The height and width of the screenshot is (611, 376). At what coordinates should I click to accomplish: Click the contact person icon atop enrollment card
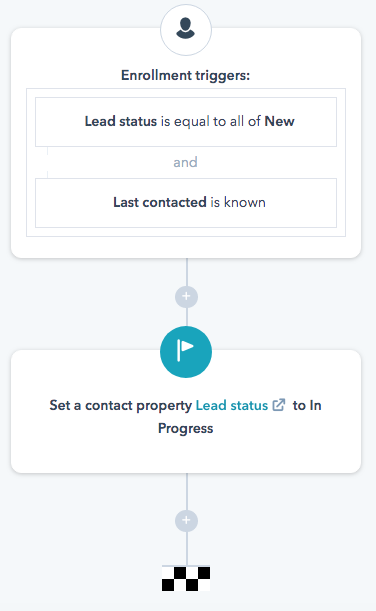(x=186, y=30)
